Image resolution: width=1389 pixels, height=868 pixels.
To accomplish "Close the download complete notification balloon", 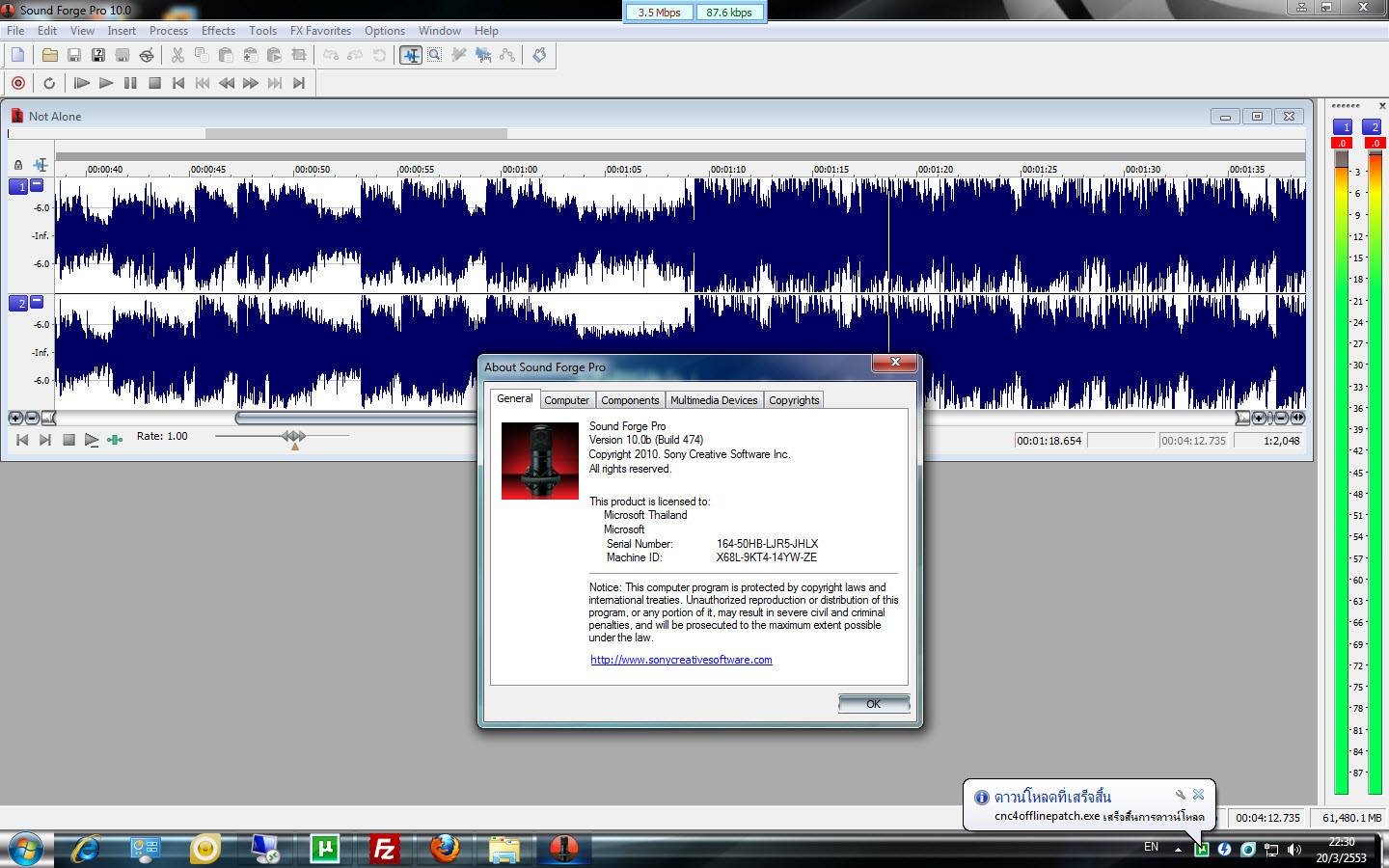I will (1198, 795).
